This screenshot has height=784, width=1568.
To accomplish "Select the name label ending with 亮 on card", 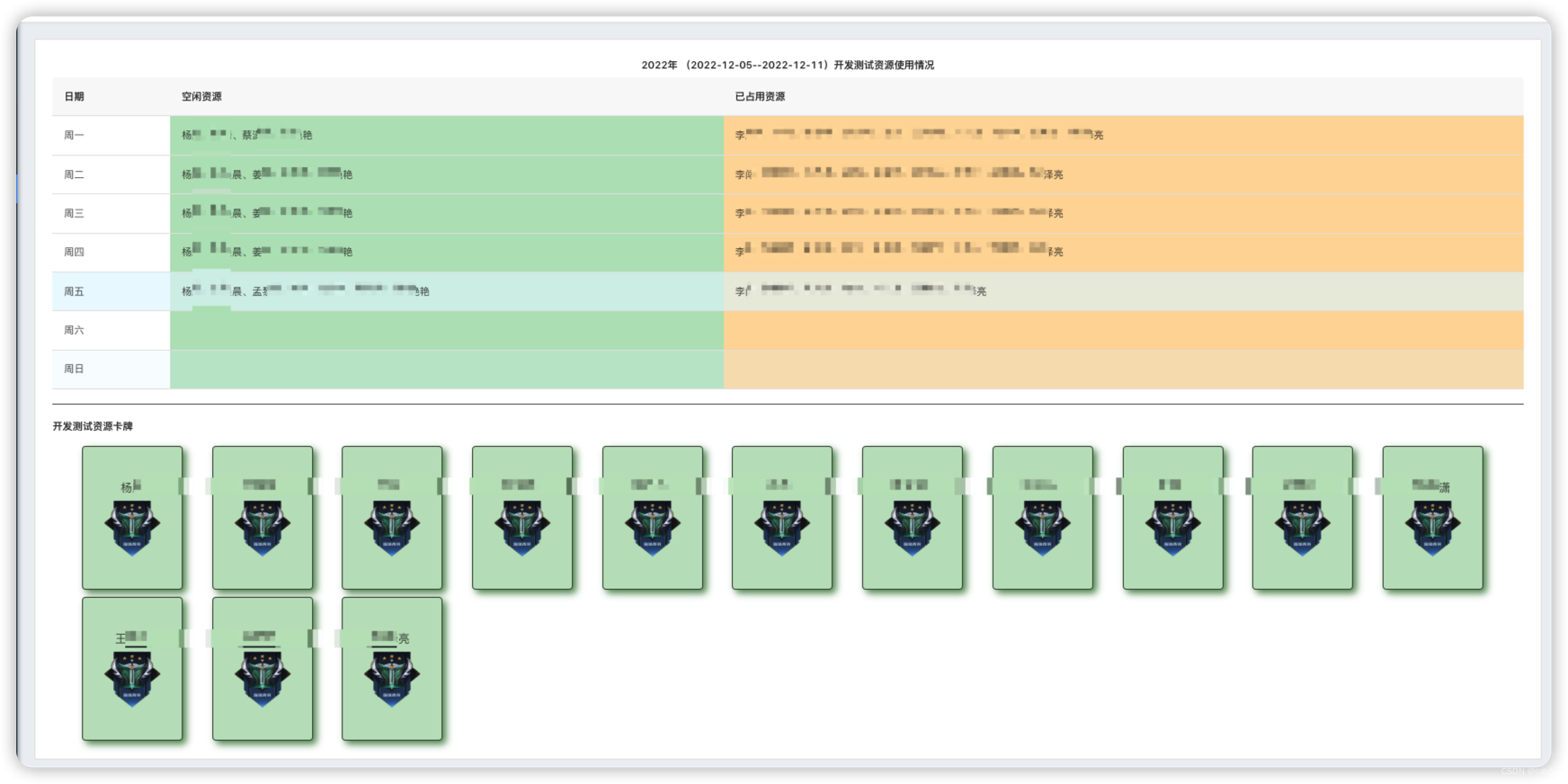I will click(x=390, y=638).
